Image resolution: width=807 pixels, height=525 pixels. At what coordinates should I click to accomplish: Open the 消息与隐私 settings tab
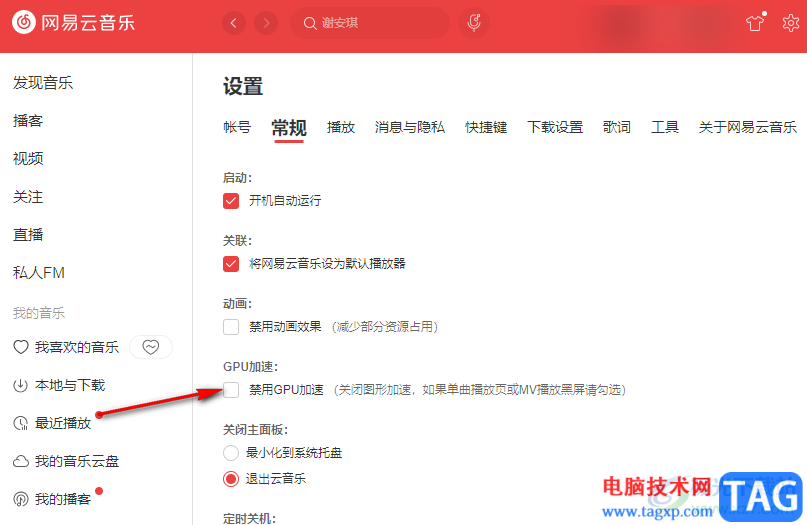[410, 127]
